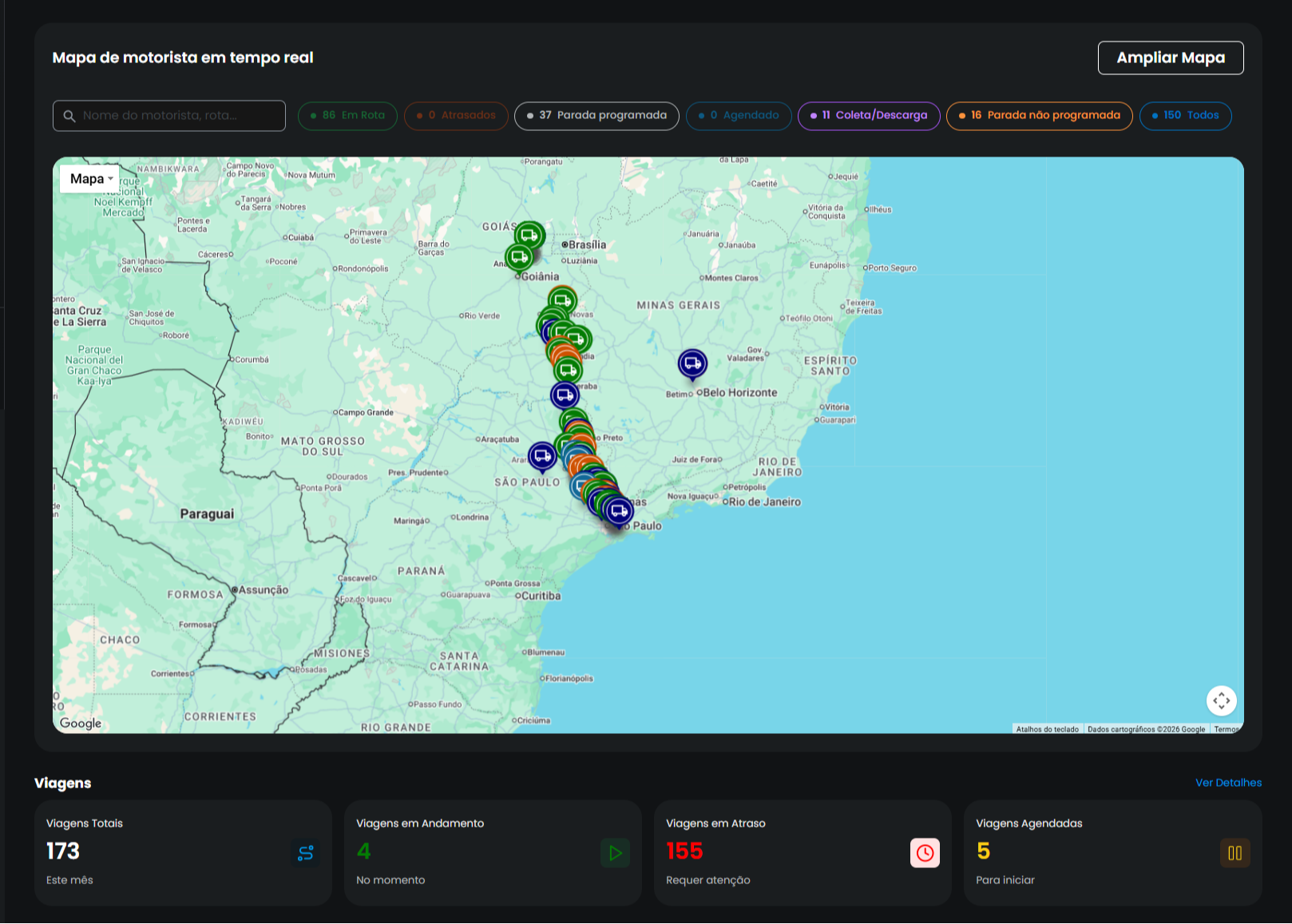This screenshot has width=1292, height=924.
Task: Click the Viagens em Andamento play icon
Action: point(615,853)
